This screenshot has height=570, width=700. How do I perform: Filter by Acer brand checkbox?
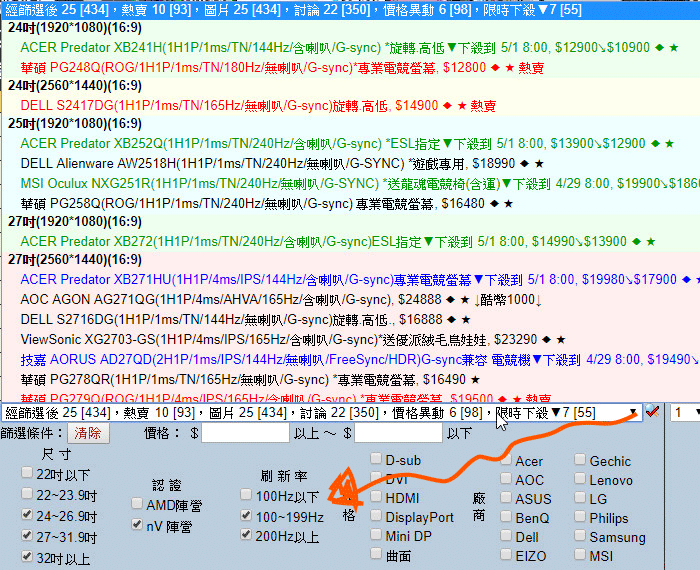[506, 459]
